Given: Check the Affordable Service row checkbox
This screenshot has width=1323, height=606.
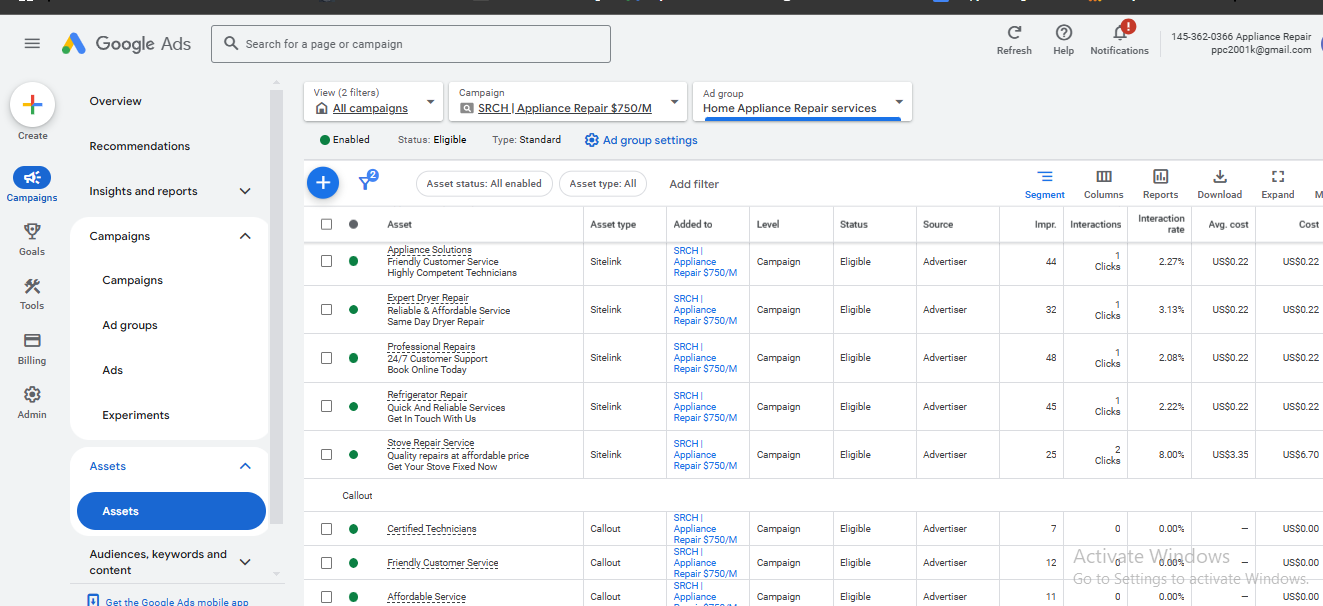Looking at the screenshot, I should tap(326, 596).
